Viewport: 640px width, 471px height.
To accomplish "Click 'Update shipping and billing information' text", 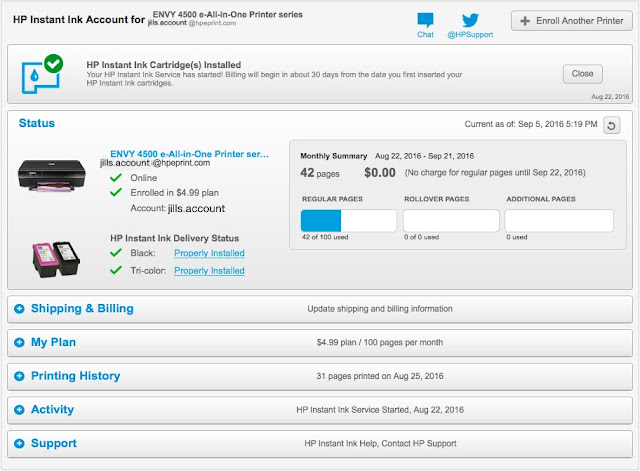I will 380,309.
